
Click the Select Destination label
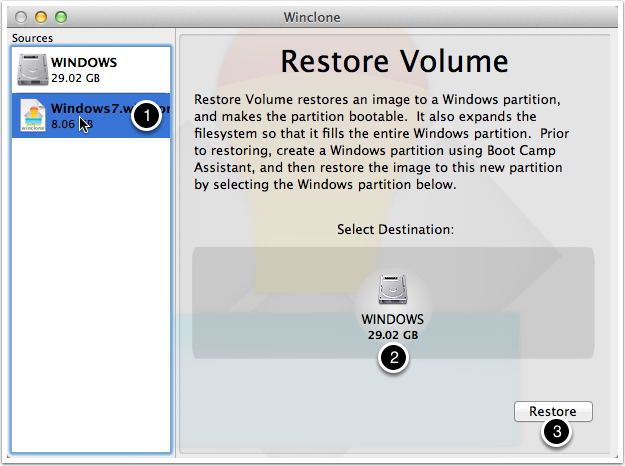(395, 229)
